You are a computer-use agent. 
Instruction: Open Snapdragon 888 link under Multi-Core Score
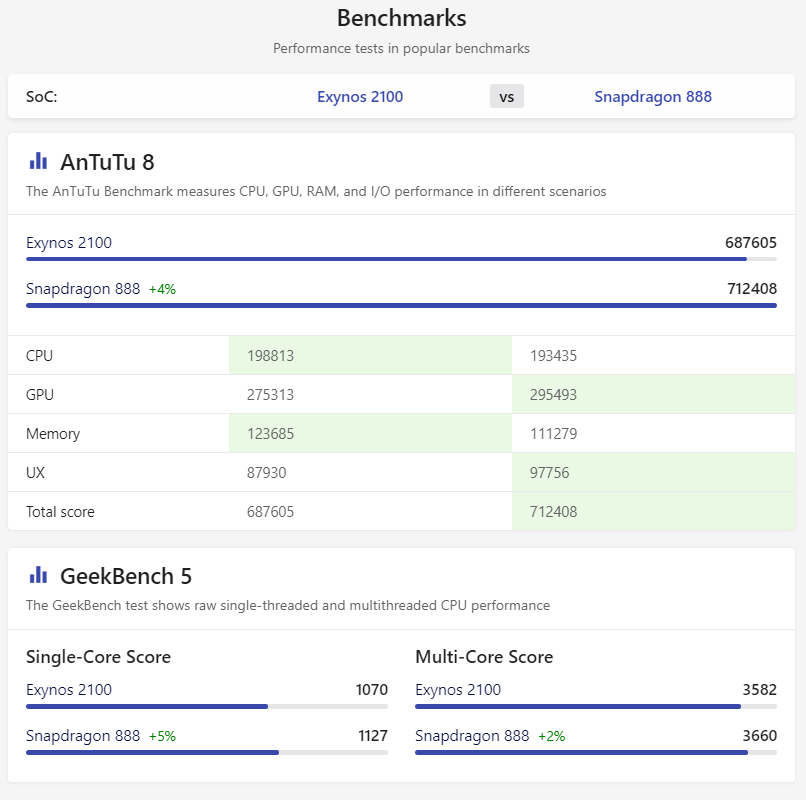click(x=472, y=736)
